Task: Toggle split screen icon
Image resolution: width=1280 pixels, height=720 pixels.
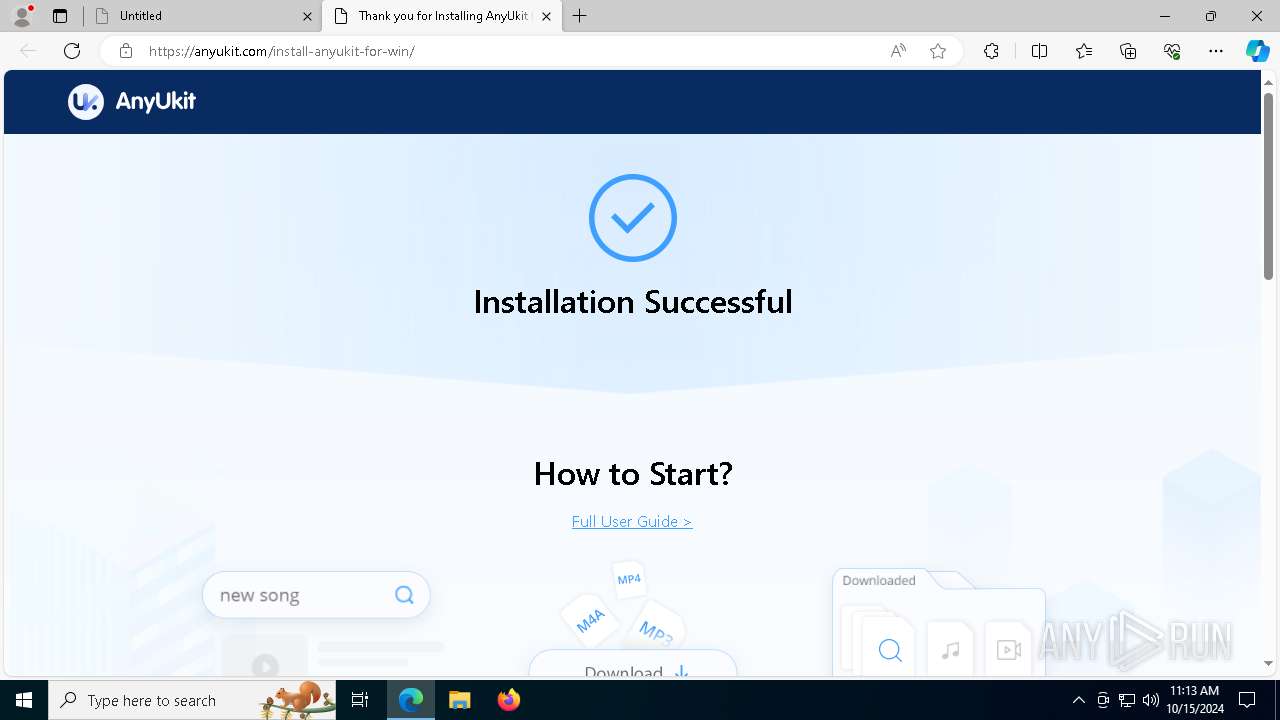Action: [x=1039, y=51]
